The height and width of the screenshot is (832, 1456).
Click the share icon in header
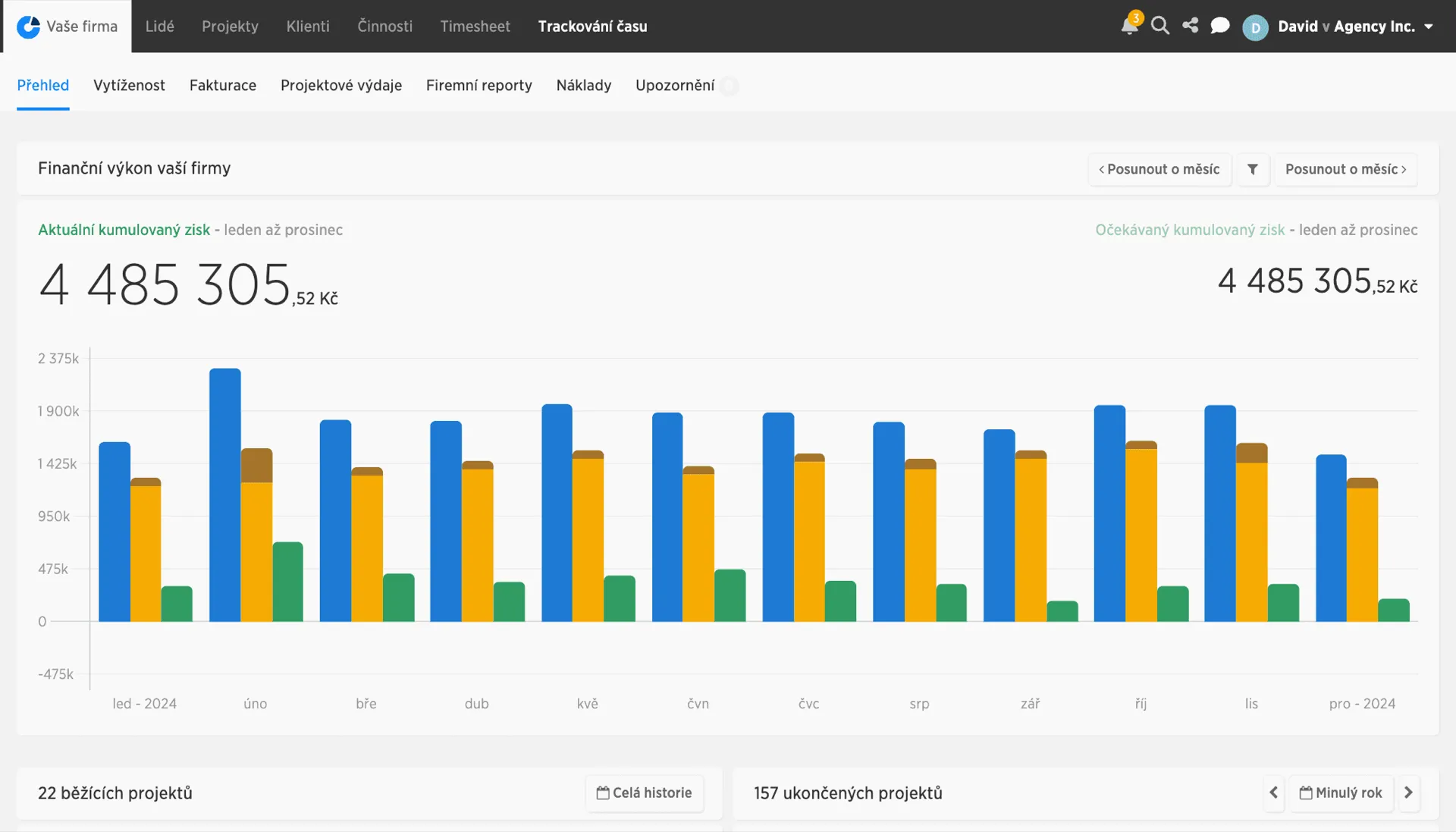coord(1191,26)
